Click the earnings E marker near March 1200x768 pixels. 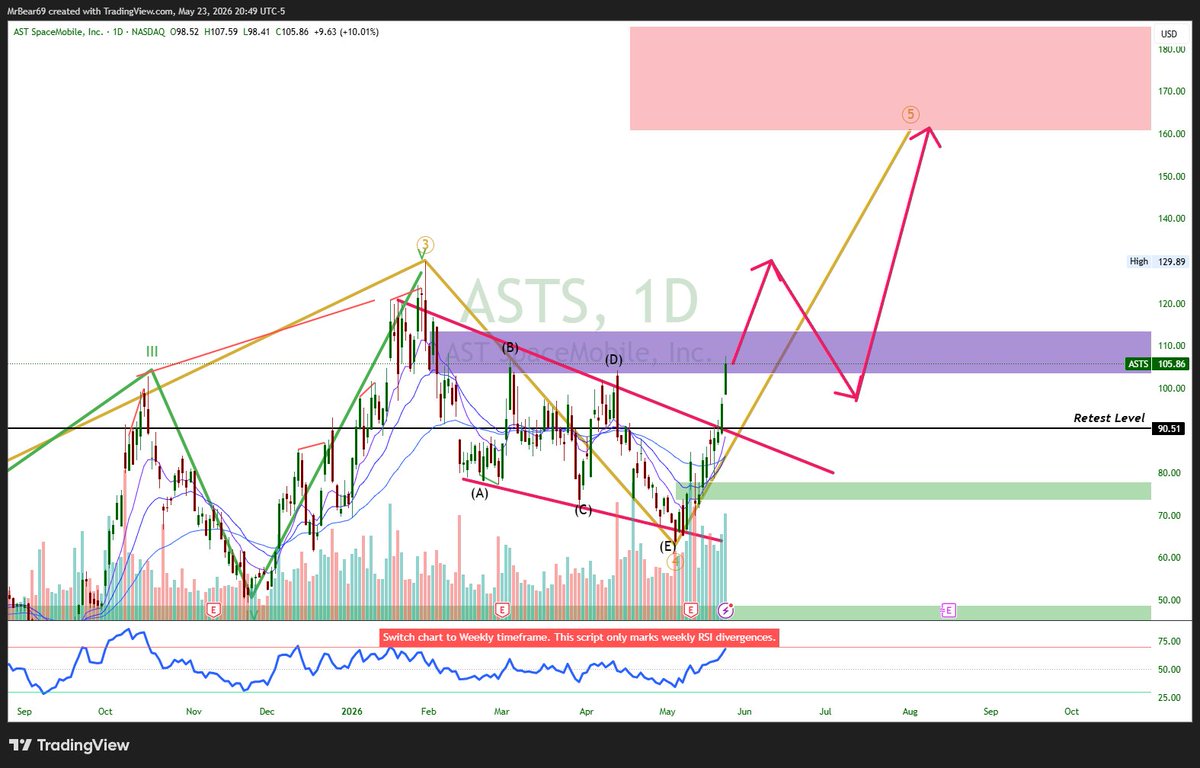[x=502, y=608]
